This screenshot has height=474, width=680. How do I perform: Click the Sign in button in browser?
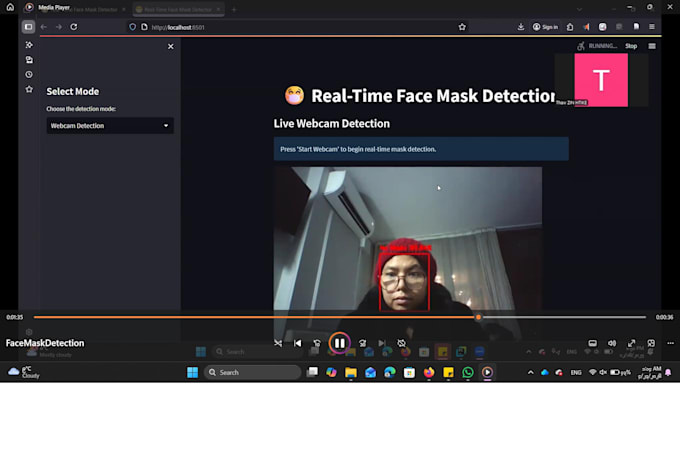pos(546,27)
